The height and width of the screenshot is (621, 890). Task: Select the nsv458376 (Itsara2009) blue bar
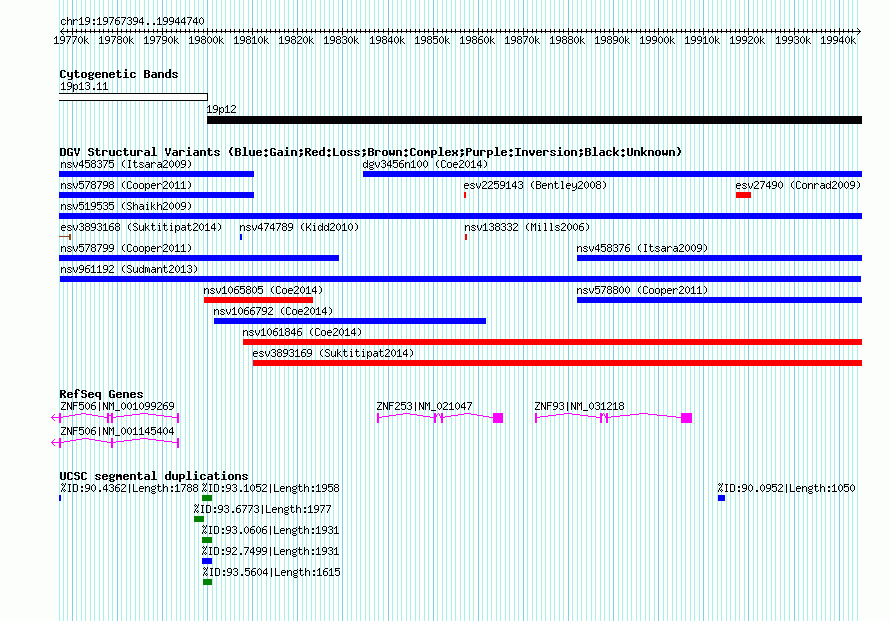click(719, 258)
